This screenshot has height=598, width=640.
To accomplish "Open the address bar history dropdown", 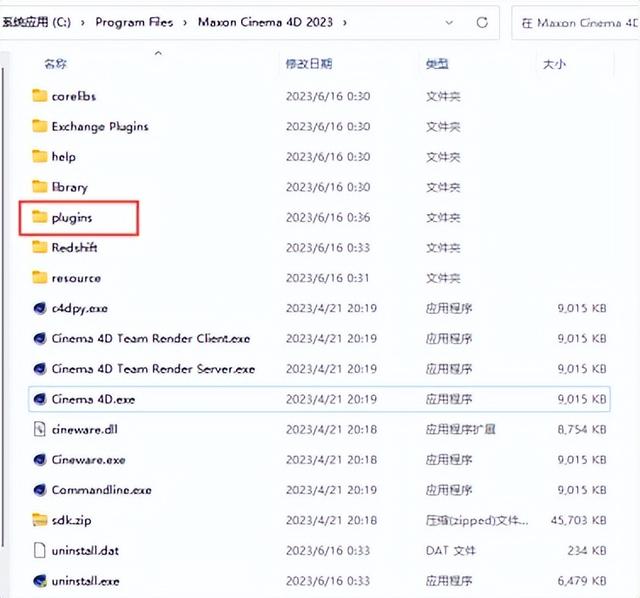I will [449, 22].
